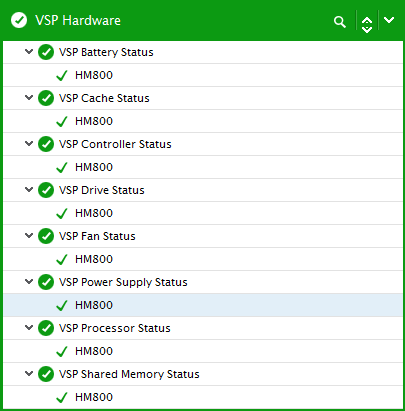Open the search magnifier in VSP Hardware header
The image size is (405, 411).
(x=340, y=22)
